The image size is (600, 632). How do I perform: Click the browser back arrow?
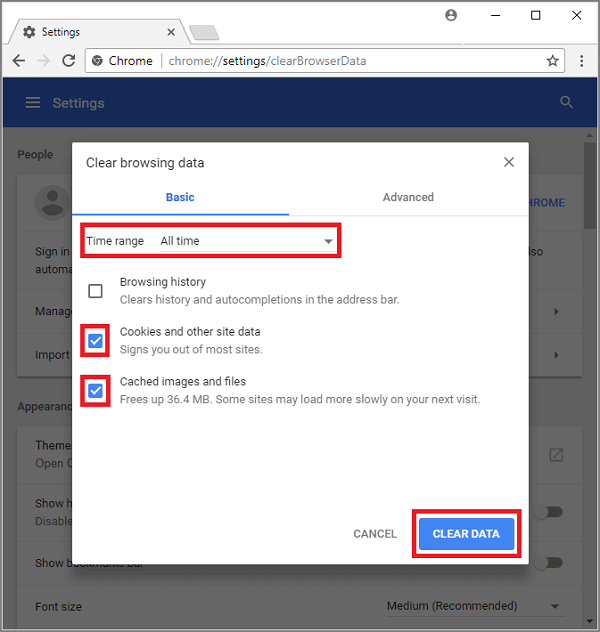coord(18,61)
